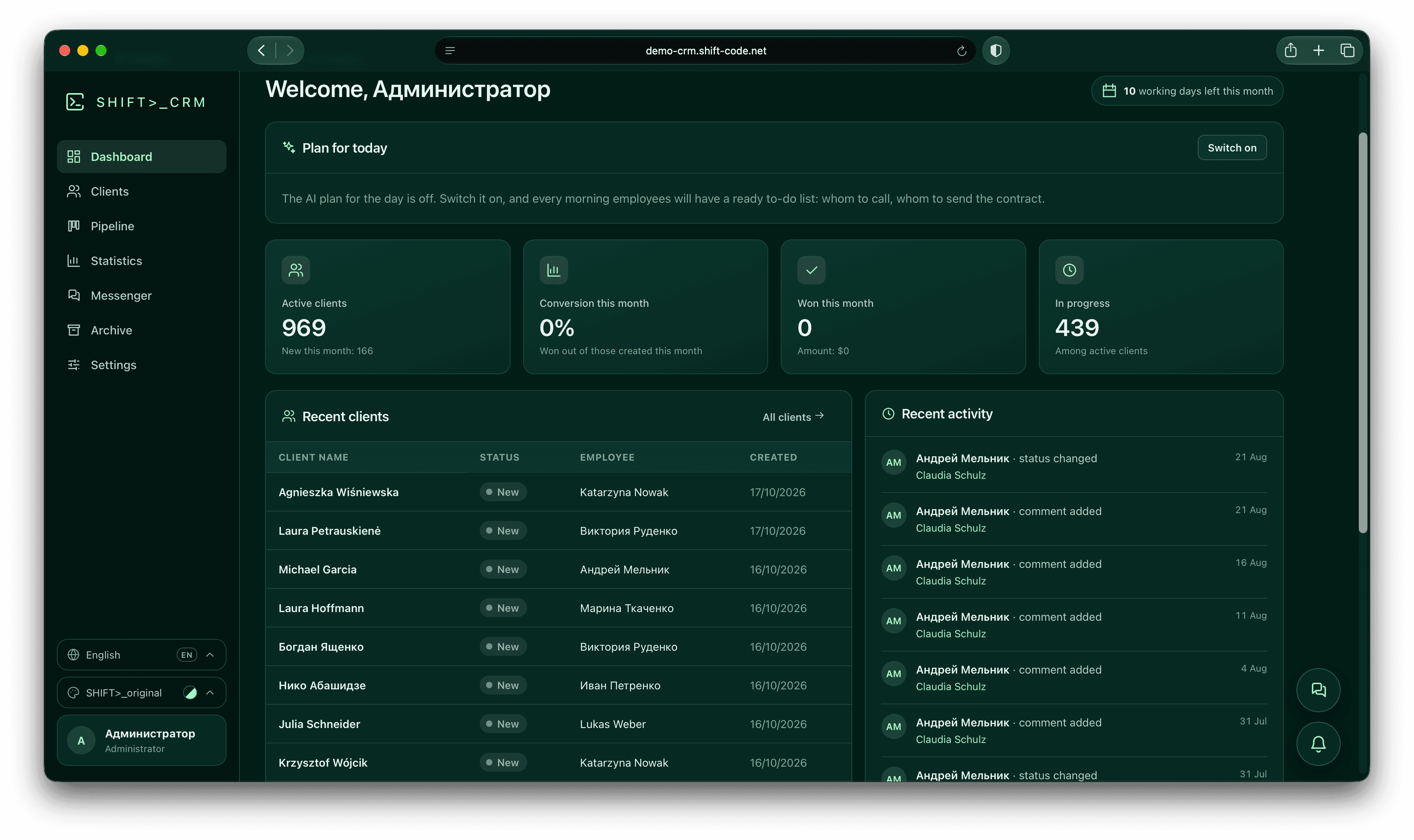Viewport: 1414px width, 840px height.
Task: Click the reader/page menu icon in address bar
Action: click(450, 51)
